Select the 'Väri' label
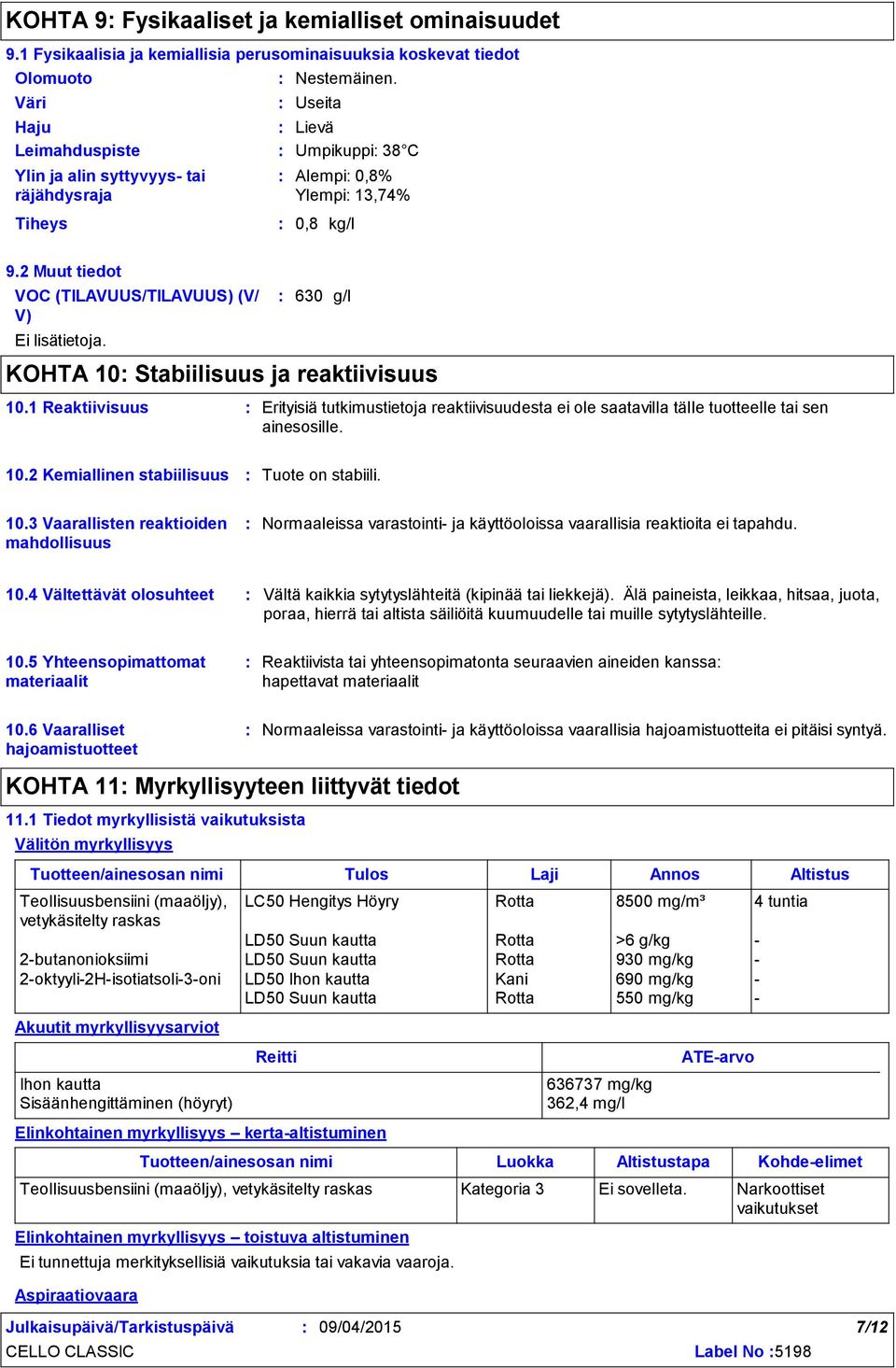The height and width of the screenshot is (1368, 896). [x=31, y=103]
